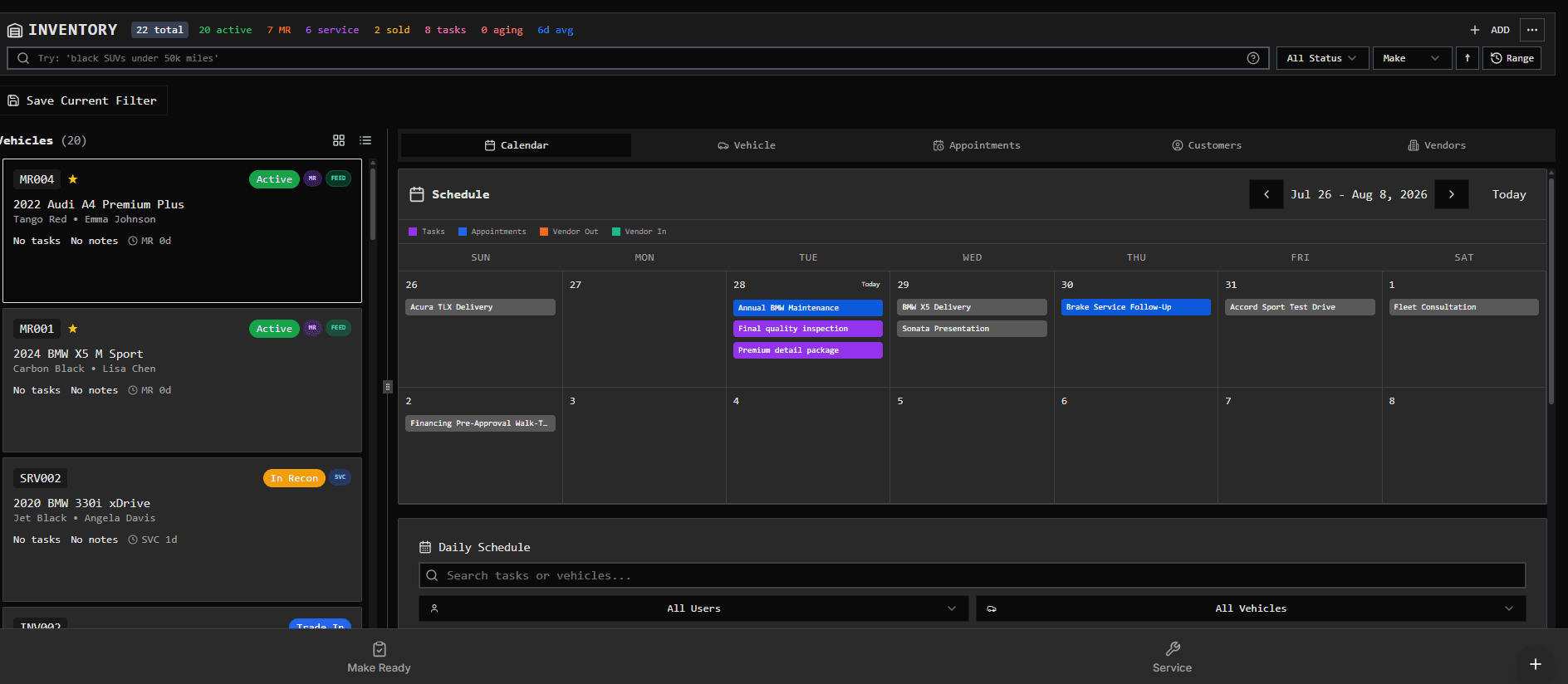Jump to Today in schedule

pyautogui.click(x=1509, y=194)
